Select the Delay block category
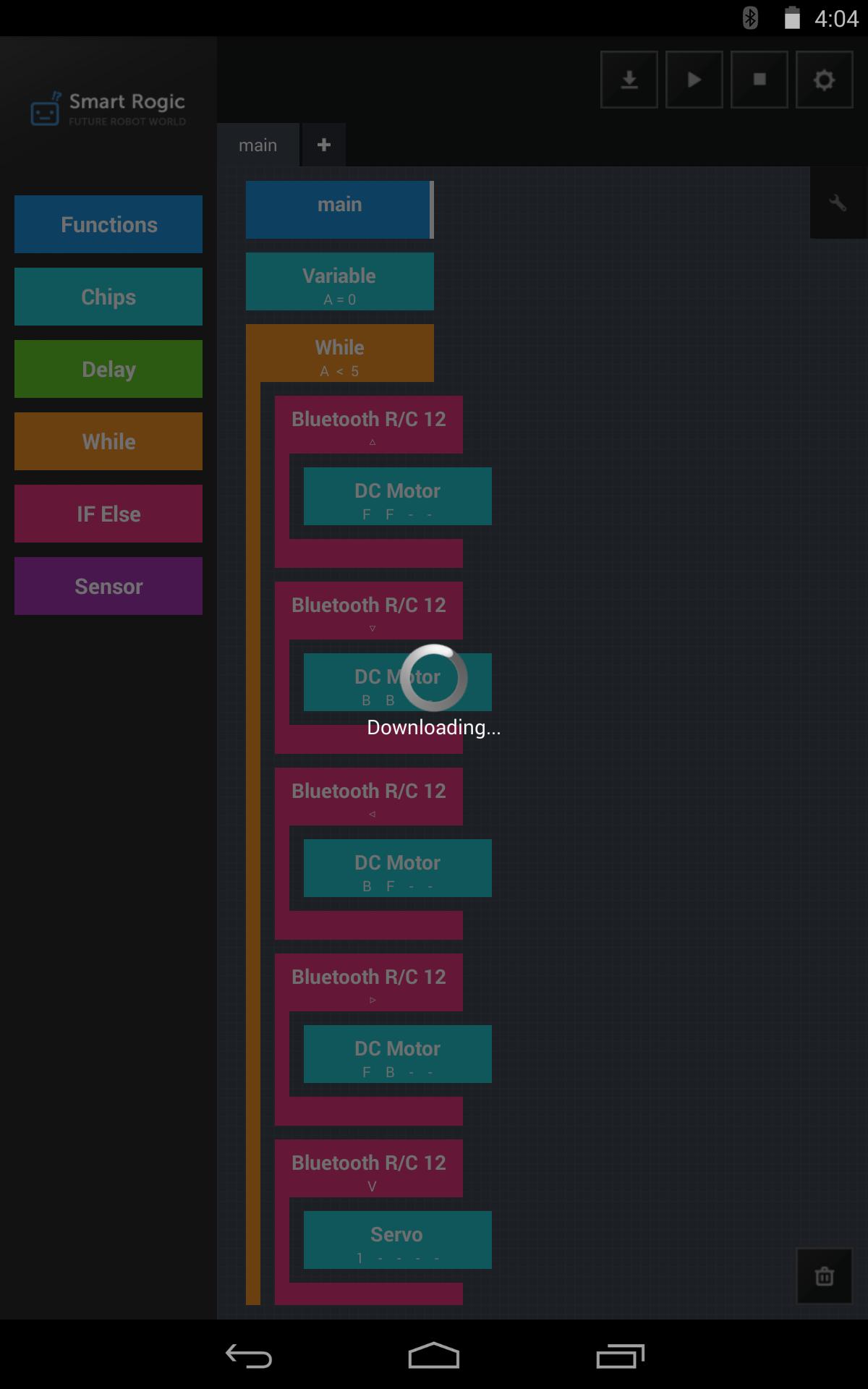Viewport: 868px width, 1389px height. pyautogui.click(x=109, y=369)
